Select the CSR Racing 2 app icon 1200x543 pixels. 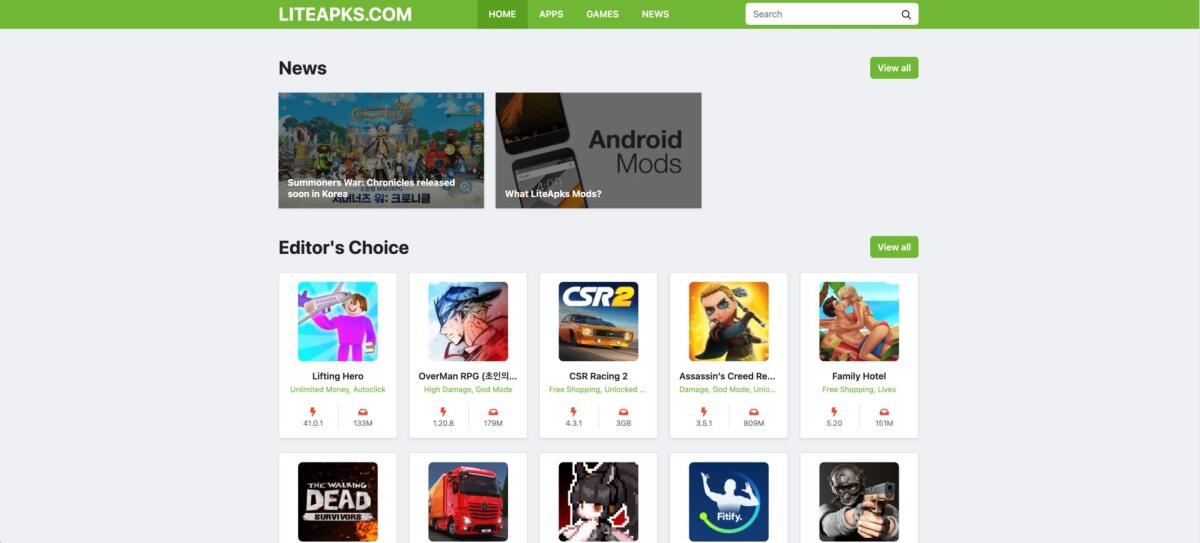[598, 321]
